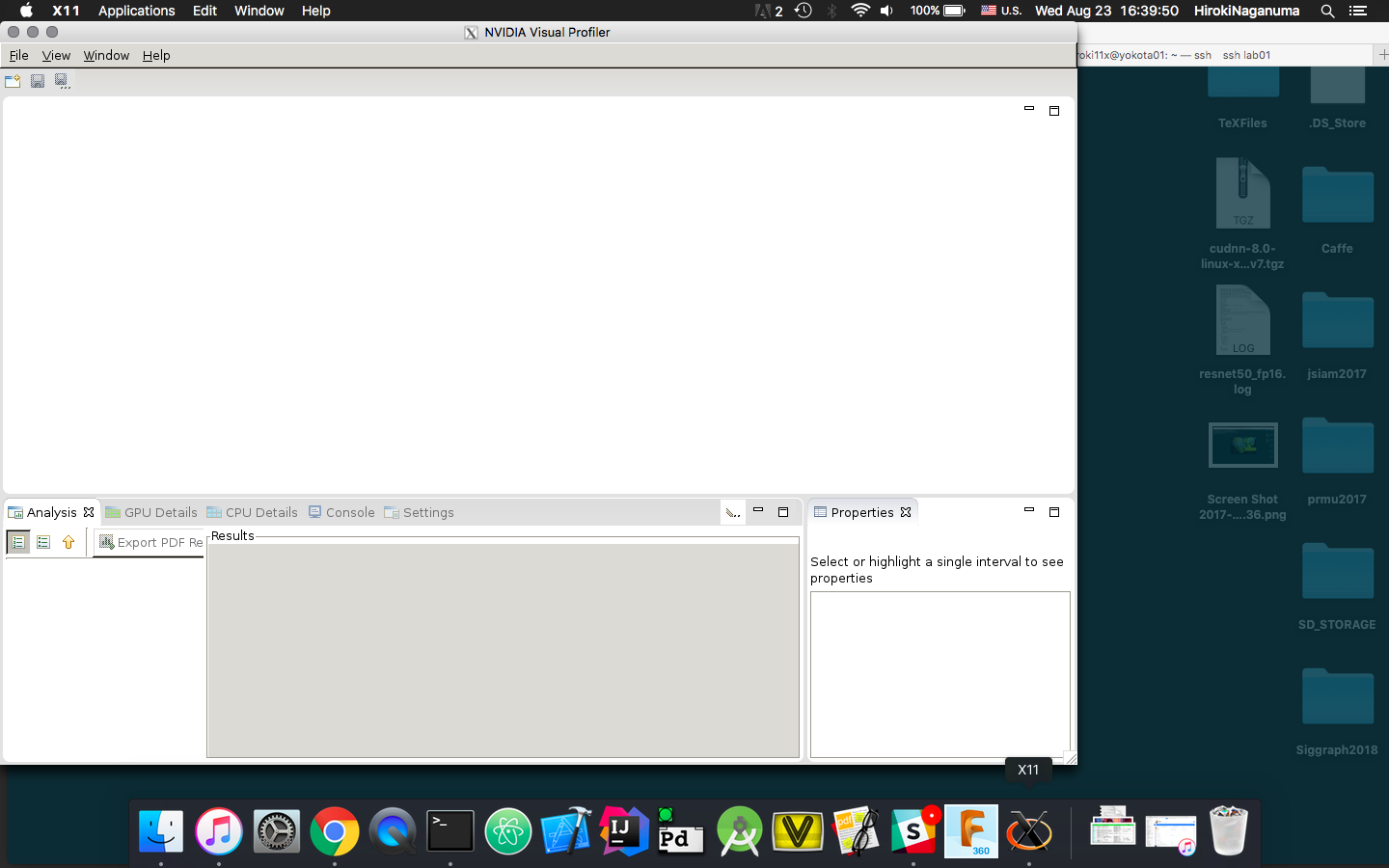
Task: Click the Export PDF Report button
Action: (150, 542)
